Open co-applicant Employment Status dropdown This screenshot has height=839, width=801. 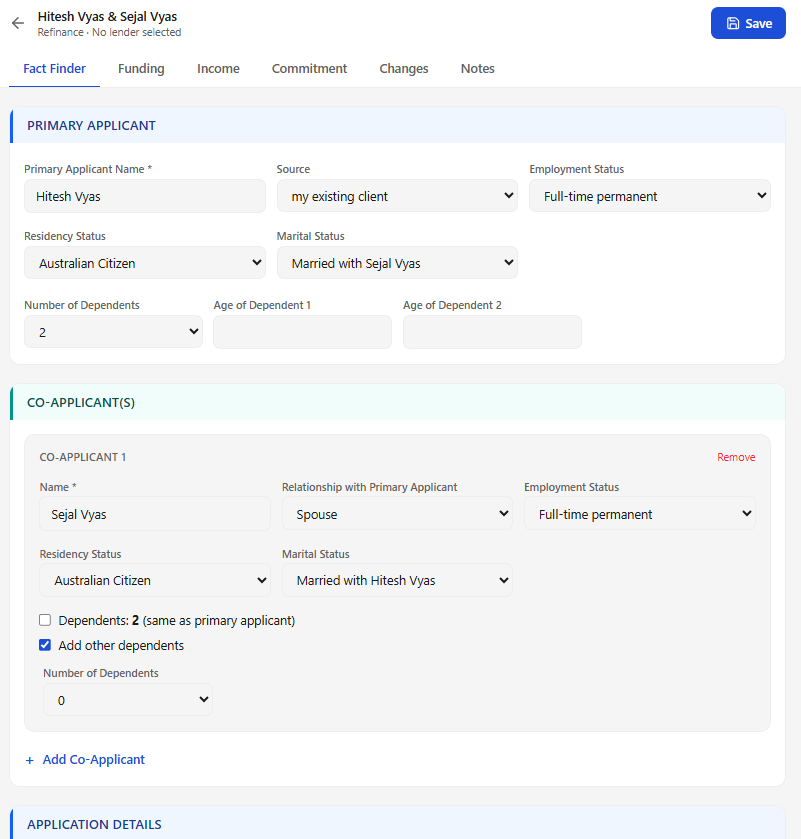click(639, 514)
